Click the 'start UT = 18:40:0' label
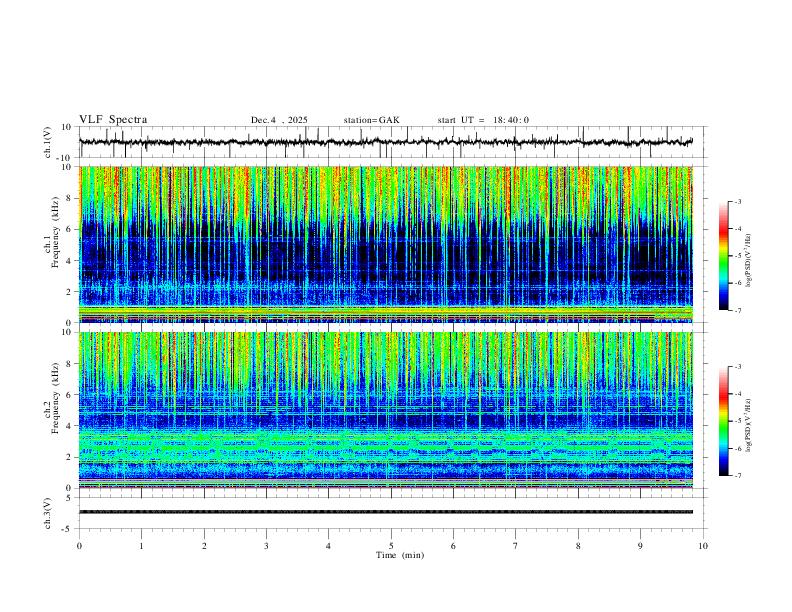 pos(483,120)
